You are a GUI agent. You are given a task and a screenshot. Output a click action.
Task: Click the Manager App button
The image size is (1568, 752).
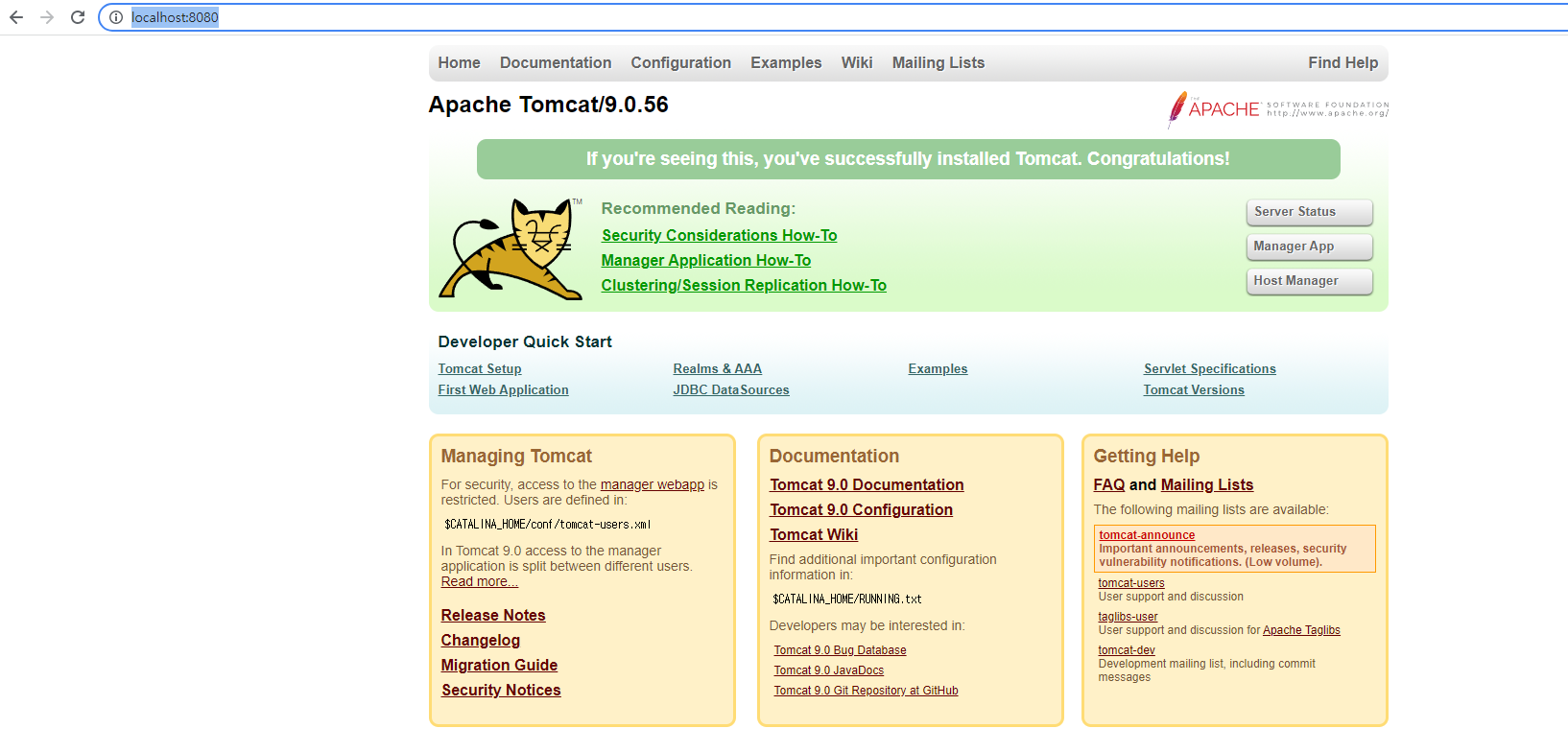[x=1309, y=247]
